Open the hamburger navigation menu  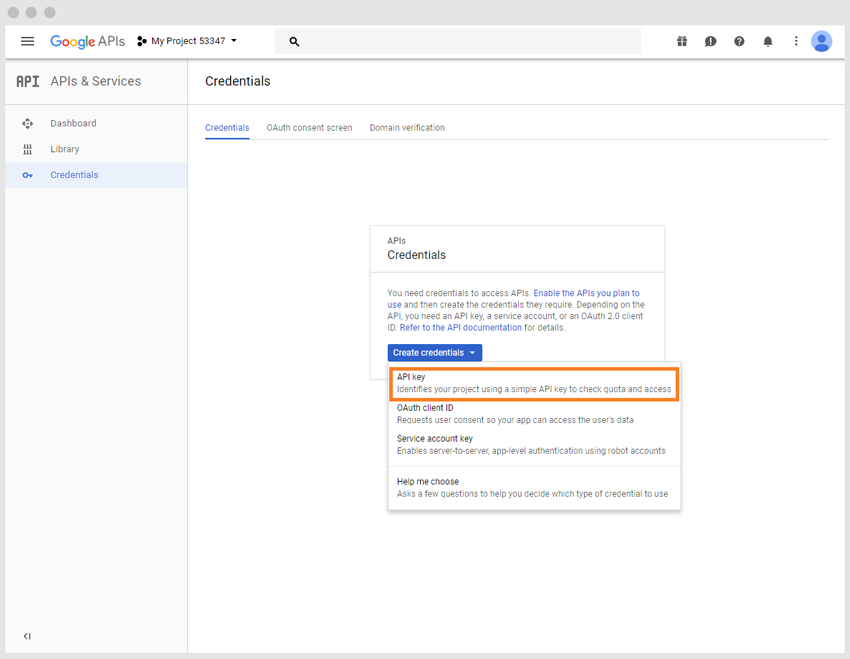(27, 41)
